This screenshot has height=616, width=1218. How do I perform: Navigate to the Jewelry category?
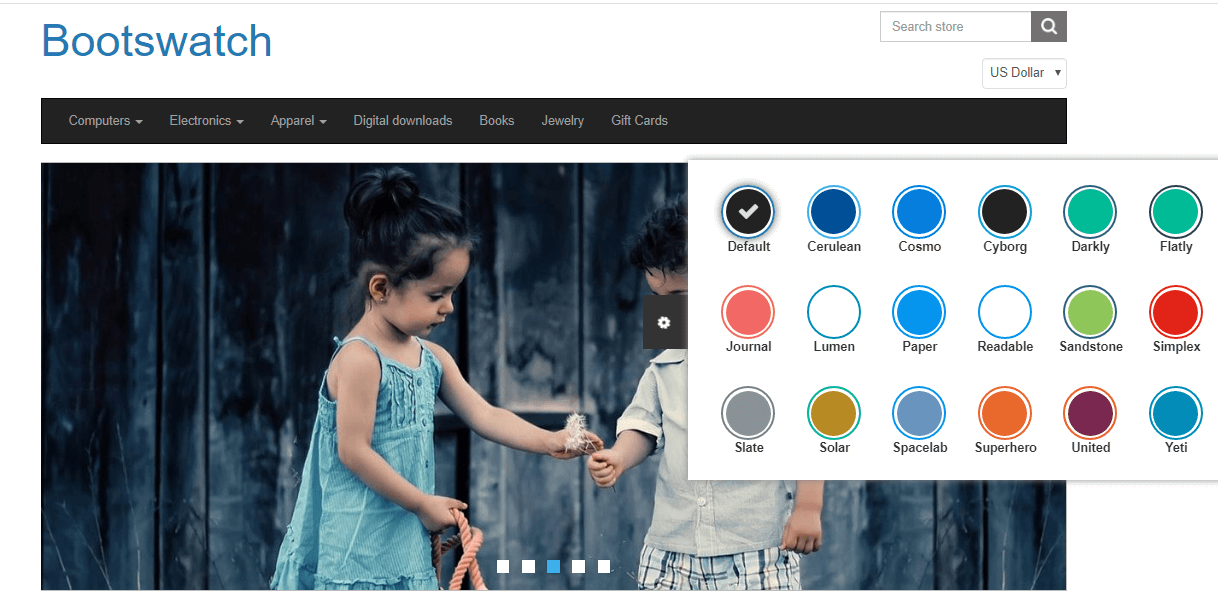click(x=563, y=121)
